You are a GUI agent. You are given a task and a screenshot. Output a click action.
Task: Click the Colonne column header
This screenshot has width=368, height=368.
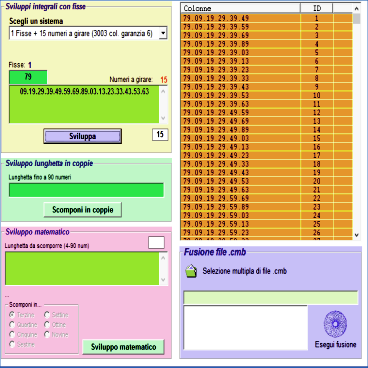pyautogui.click(x=241, y=8)
